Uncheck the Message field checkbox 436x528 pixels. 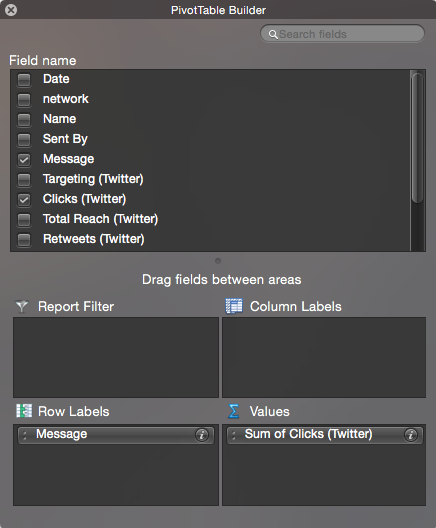pos(24,160)
